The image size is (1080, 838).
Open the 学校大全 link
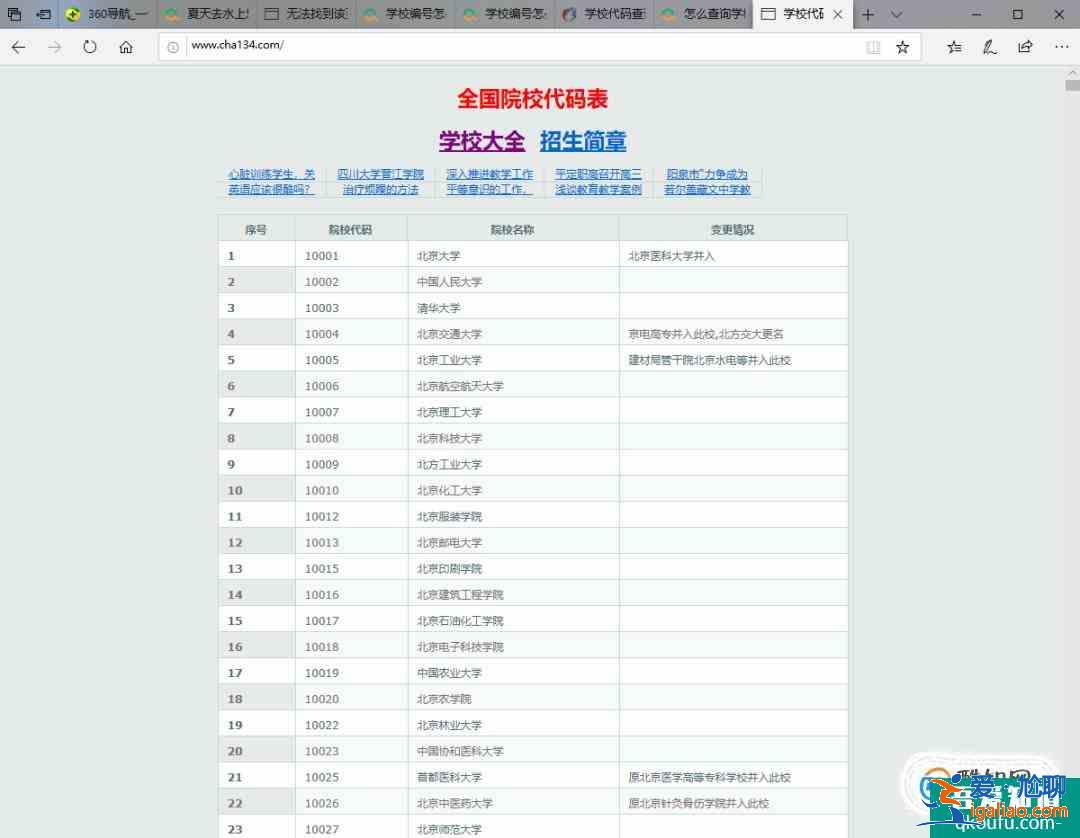pos(481,140)
